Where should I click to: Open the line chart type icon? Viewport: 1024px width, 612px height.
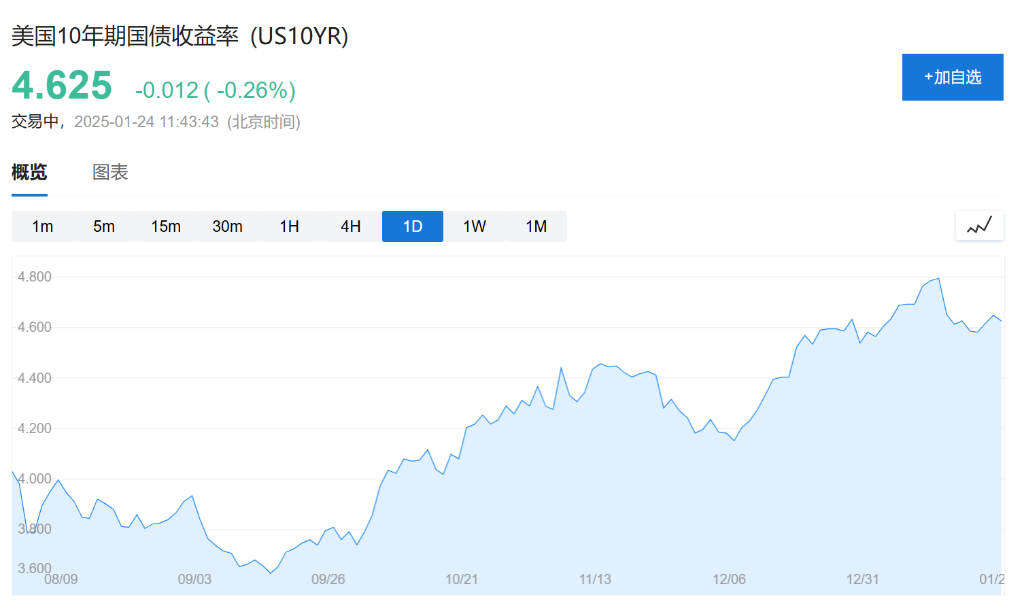pos(979,226)
